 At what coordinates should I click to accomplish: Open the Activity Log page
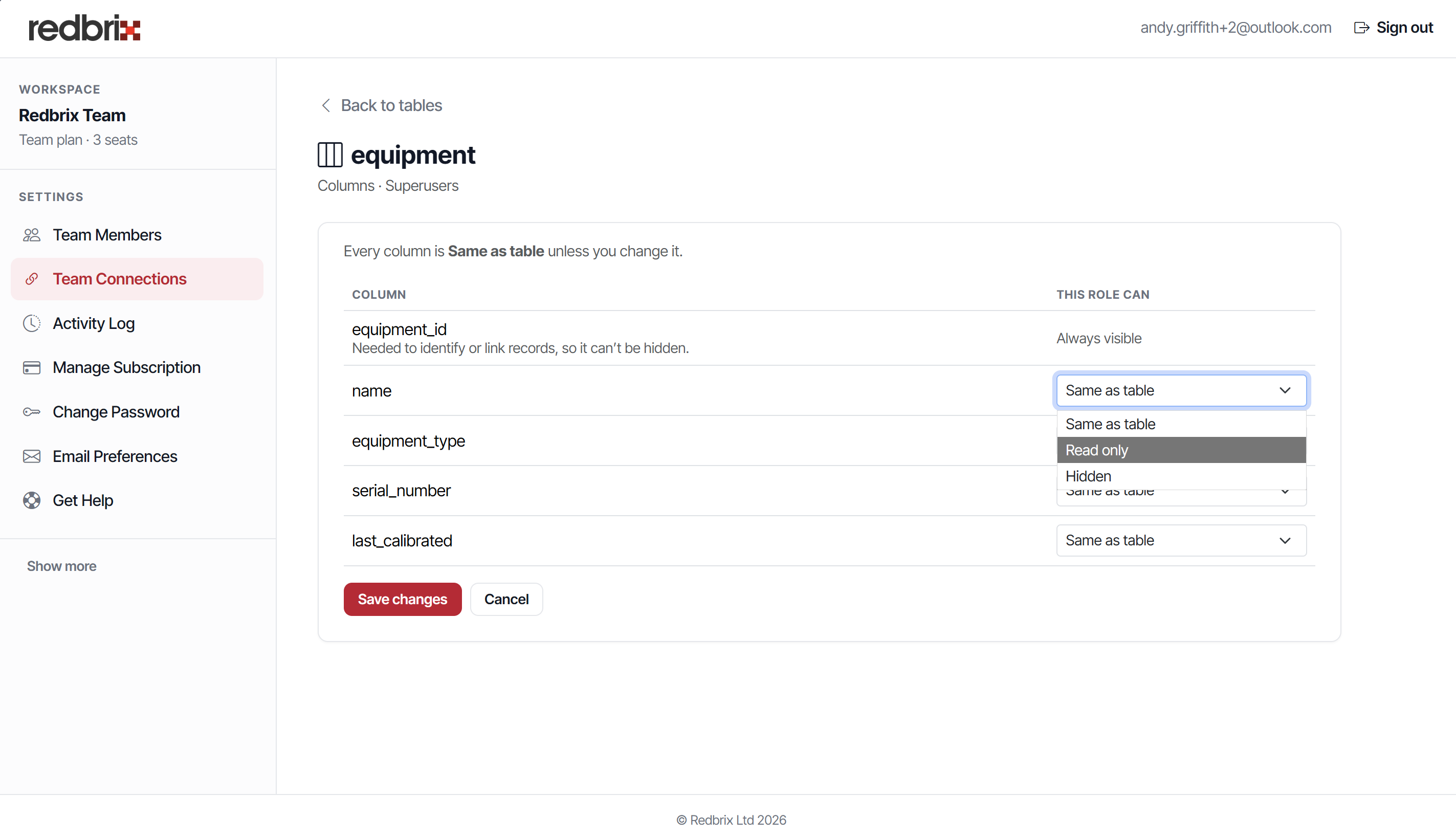pos(137,323)
